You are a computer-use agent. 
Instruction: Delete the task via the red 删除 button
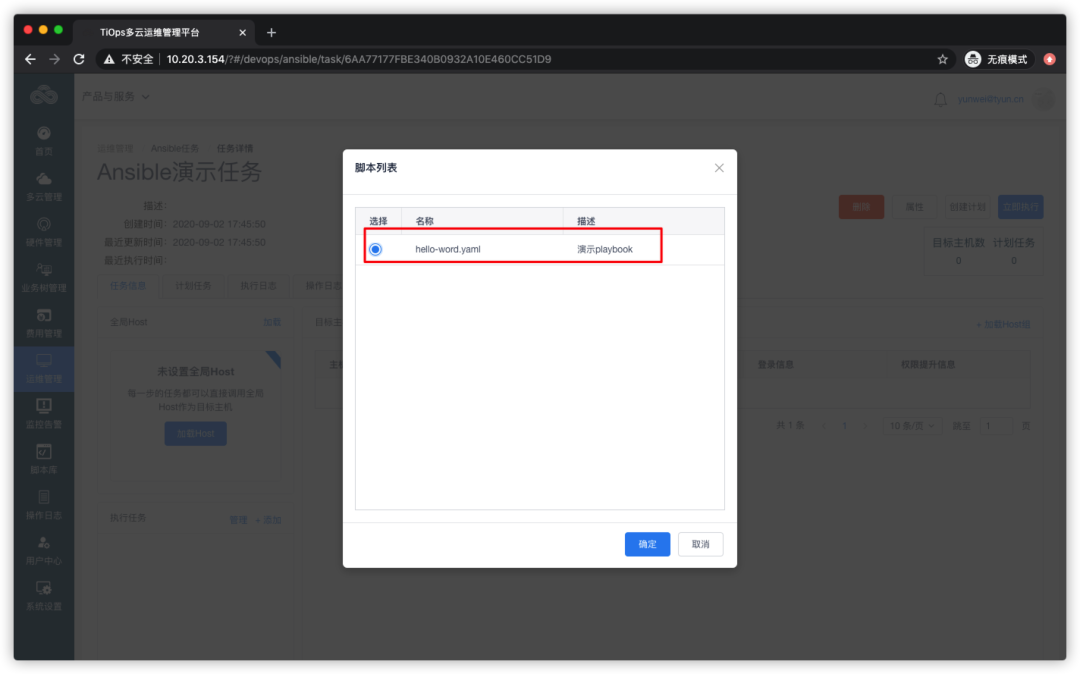(x=862, y=207)
